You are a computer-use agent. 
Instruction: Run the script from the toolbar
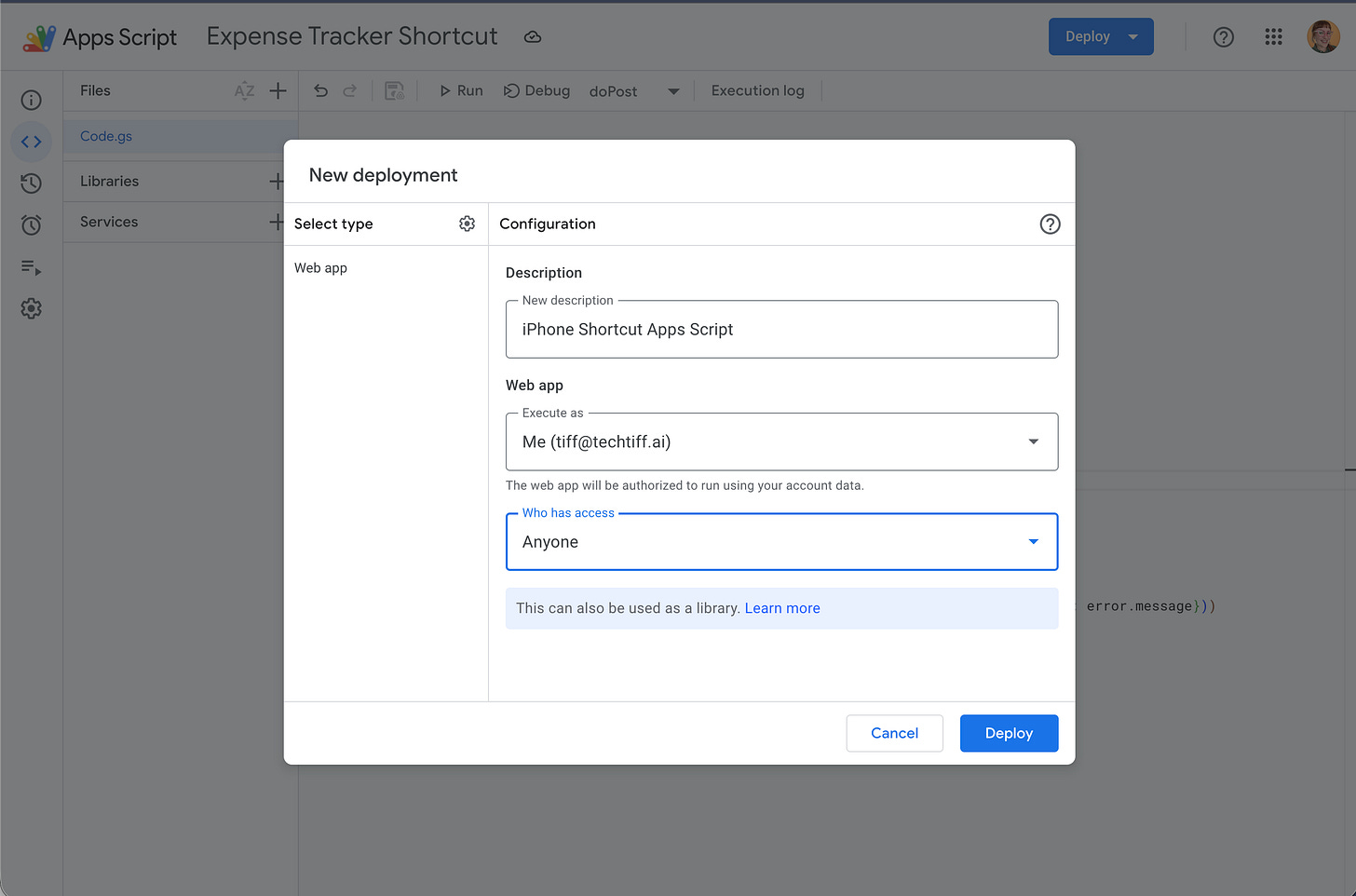(x=460, y=90)
